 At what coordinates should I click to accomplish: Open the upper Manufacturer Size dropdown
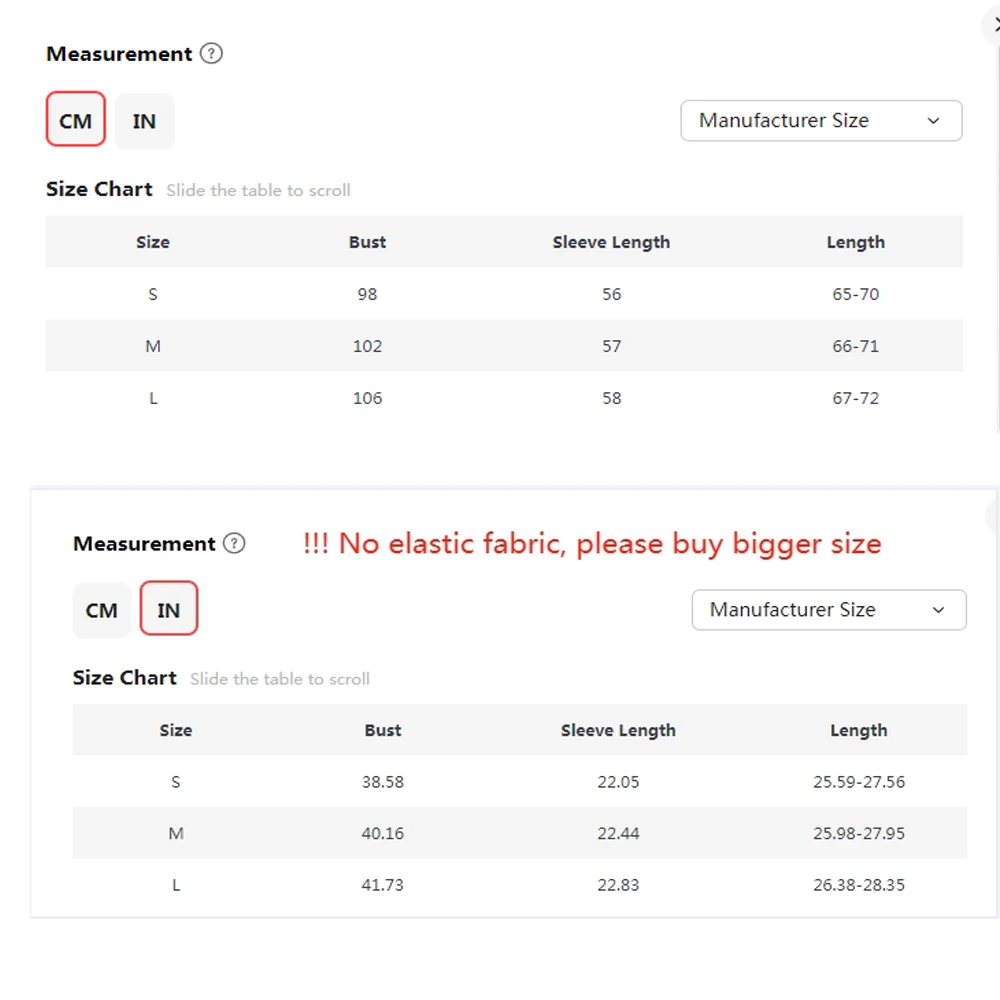(821, 121)
